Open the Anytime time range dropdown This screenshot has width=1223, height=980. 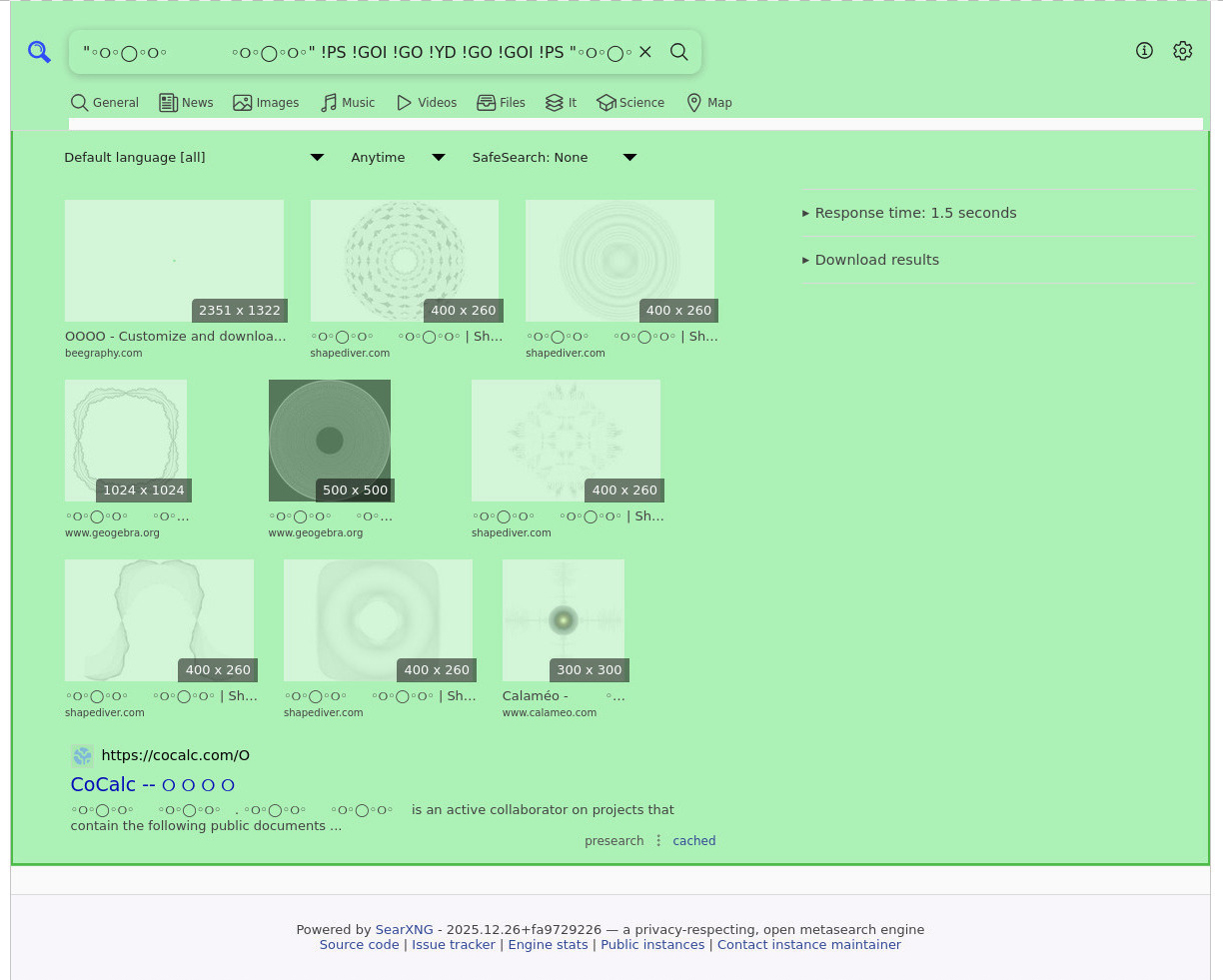[x=398, y=158]
